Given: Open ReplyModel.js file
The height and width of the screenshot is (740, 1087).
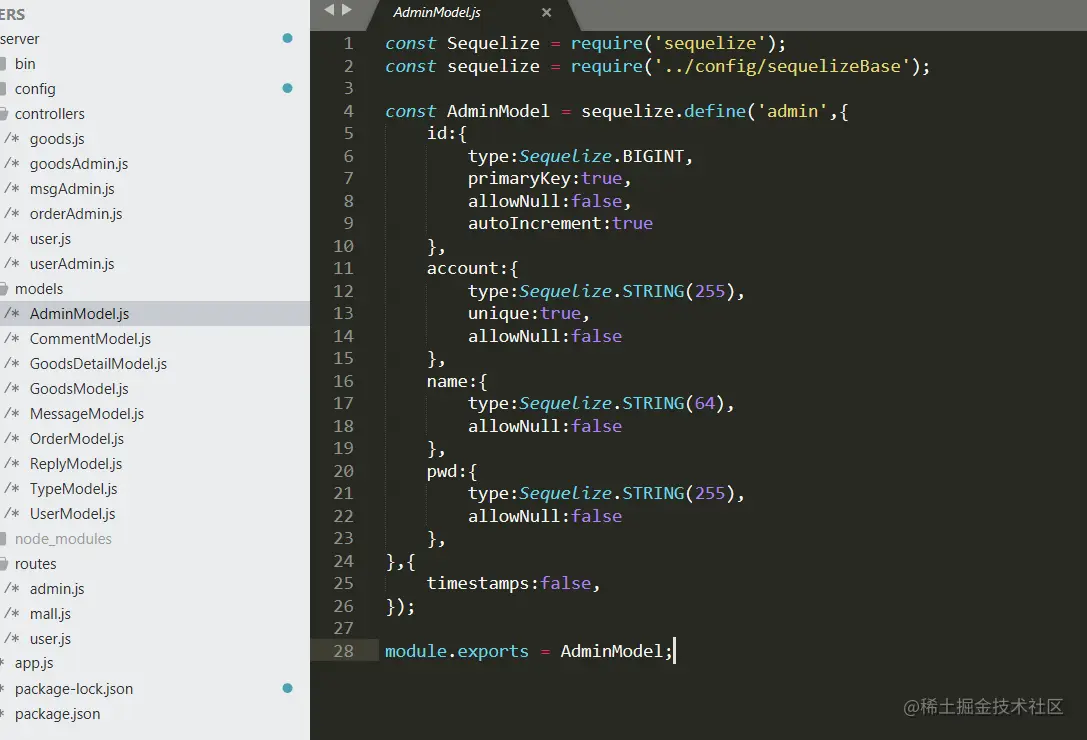Looking at the screenshot, I should (76, 463).
